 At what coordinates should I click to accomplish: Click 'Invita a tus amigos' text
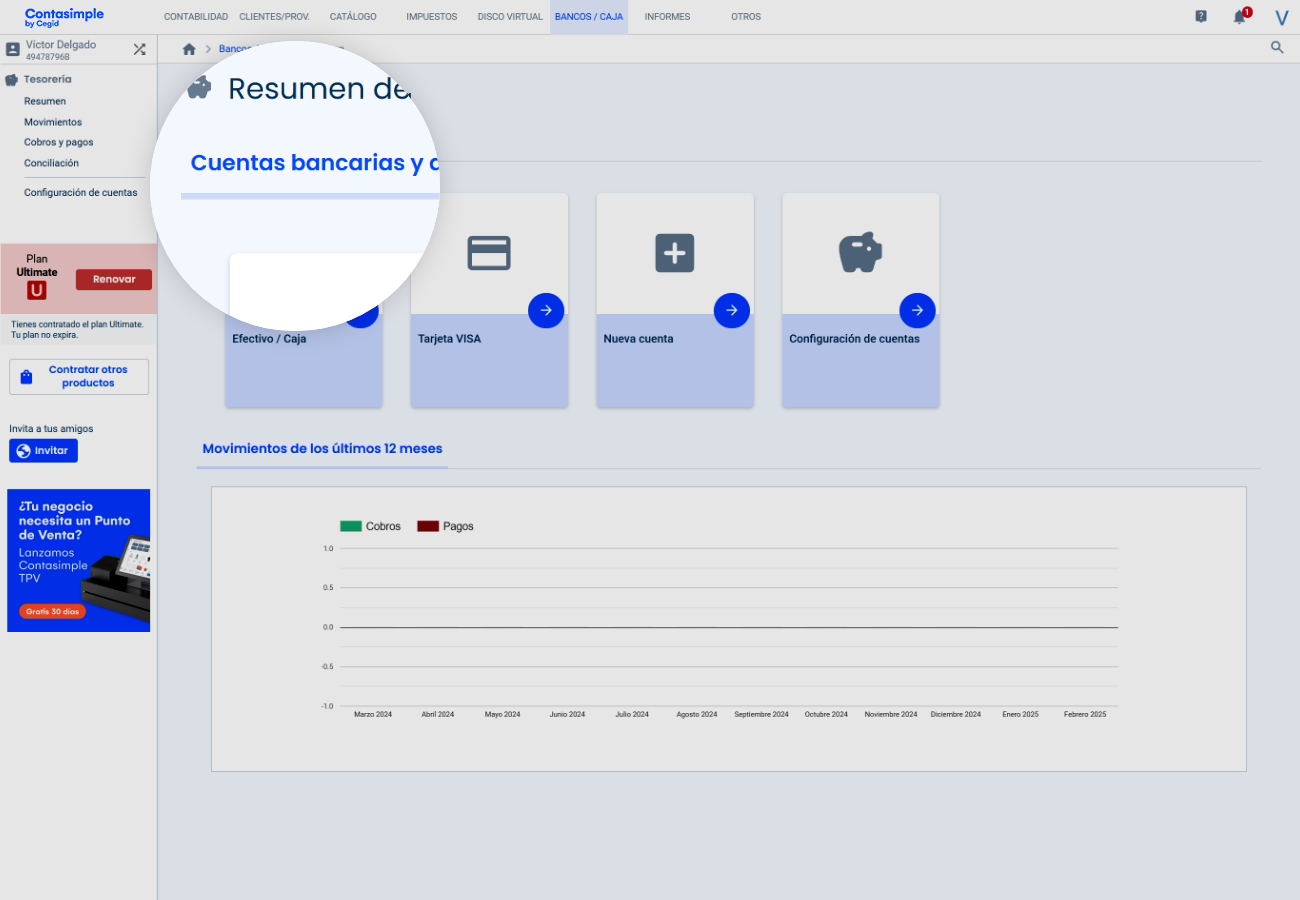tap(51, 429)
